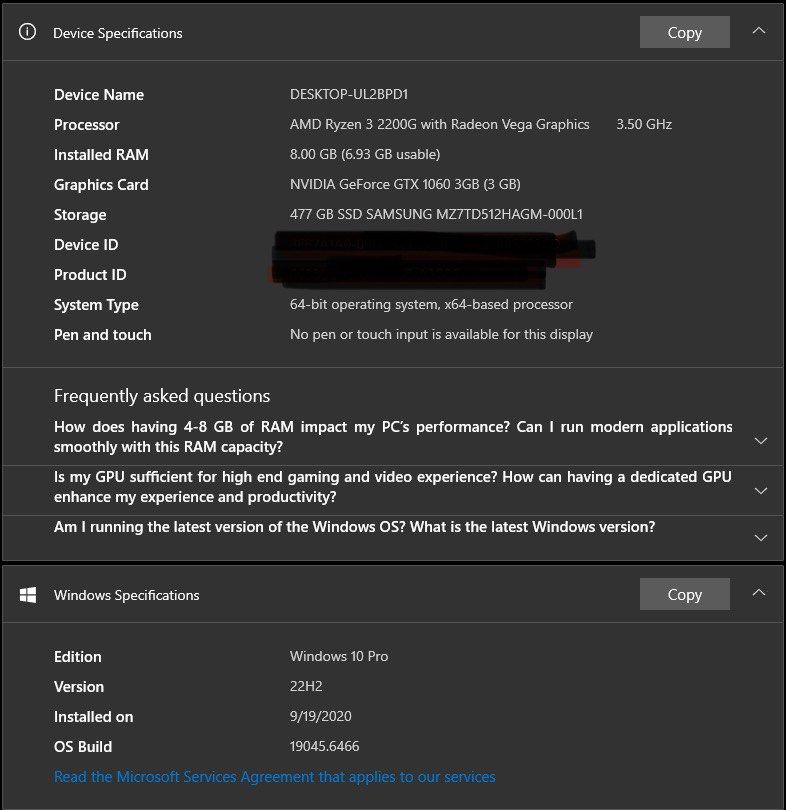
Task: Click the Windows logo beside Windows Specifications
Action: coord(28,595)
